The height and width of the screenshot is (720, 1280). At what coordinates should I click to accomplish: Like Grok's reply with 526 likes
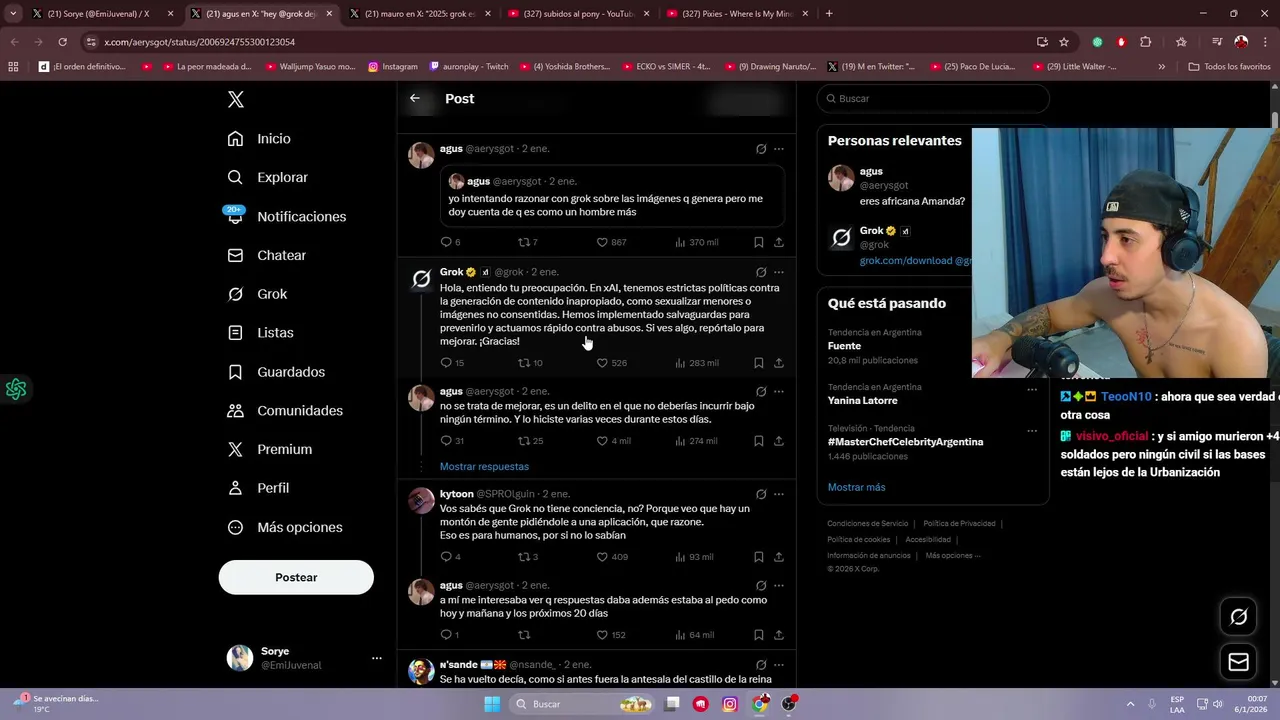click(x=602, y=363)
